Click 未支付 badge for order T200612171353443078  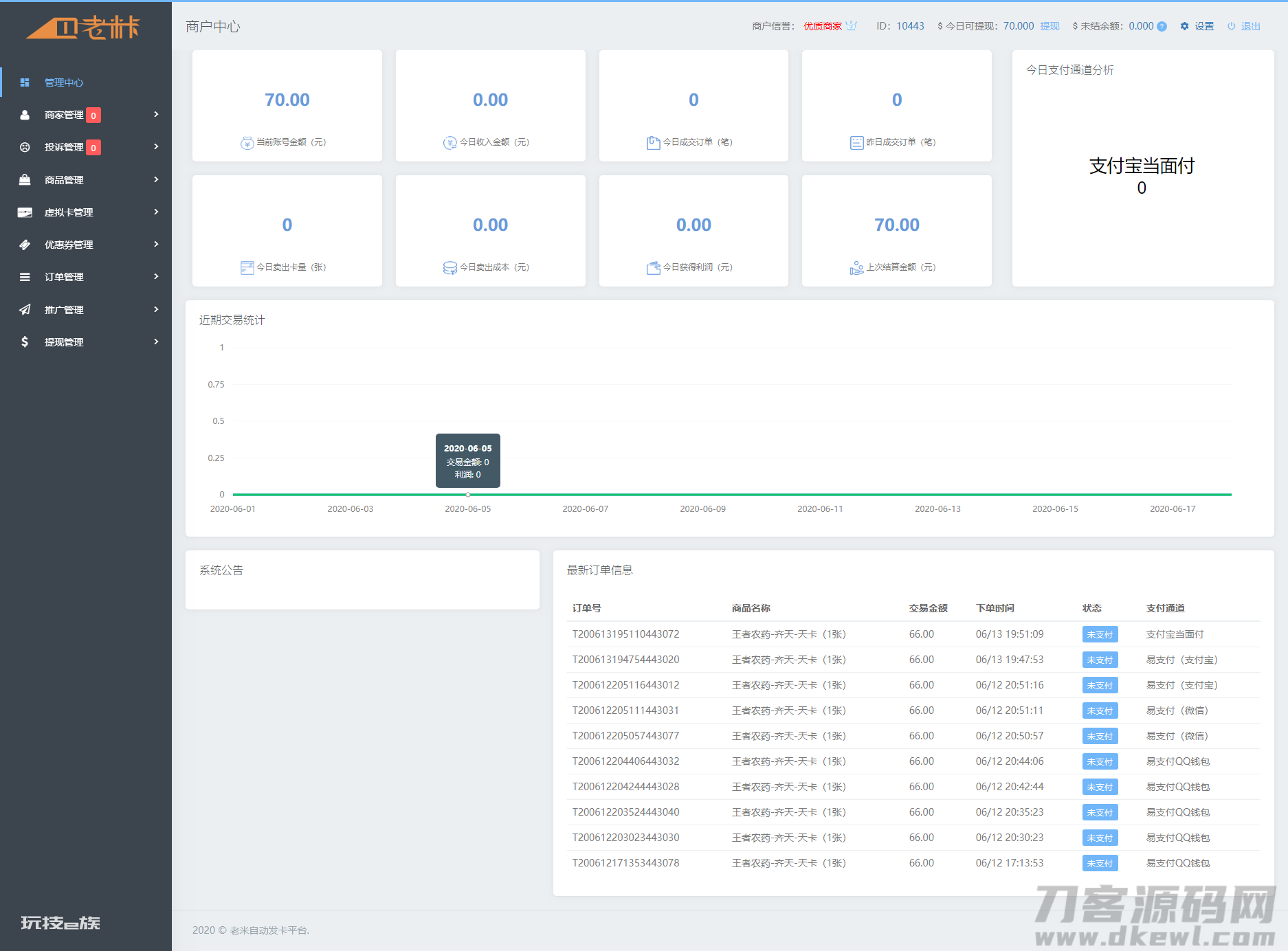tap(1100, 863)
